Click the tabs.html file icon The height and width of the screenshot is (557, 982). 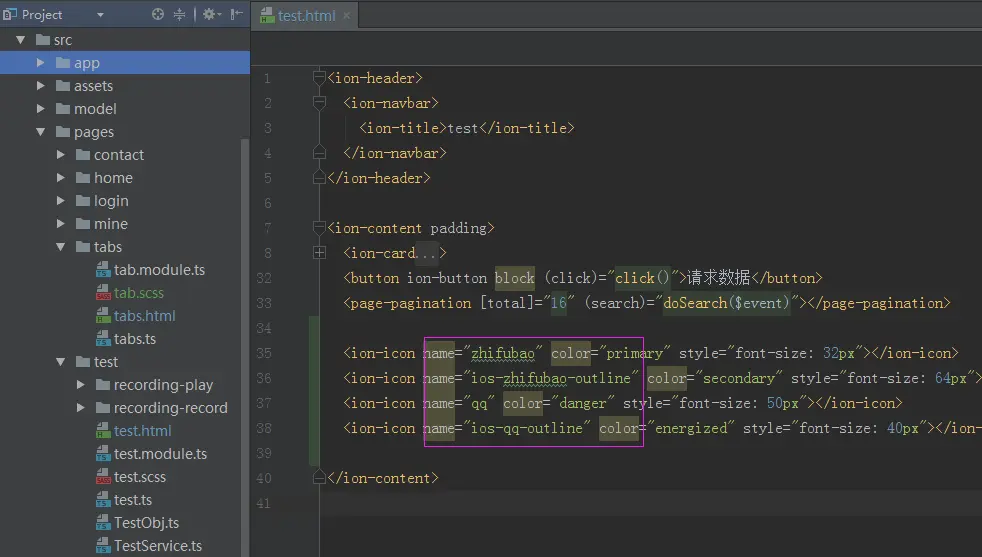point(103,316)
